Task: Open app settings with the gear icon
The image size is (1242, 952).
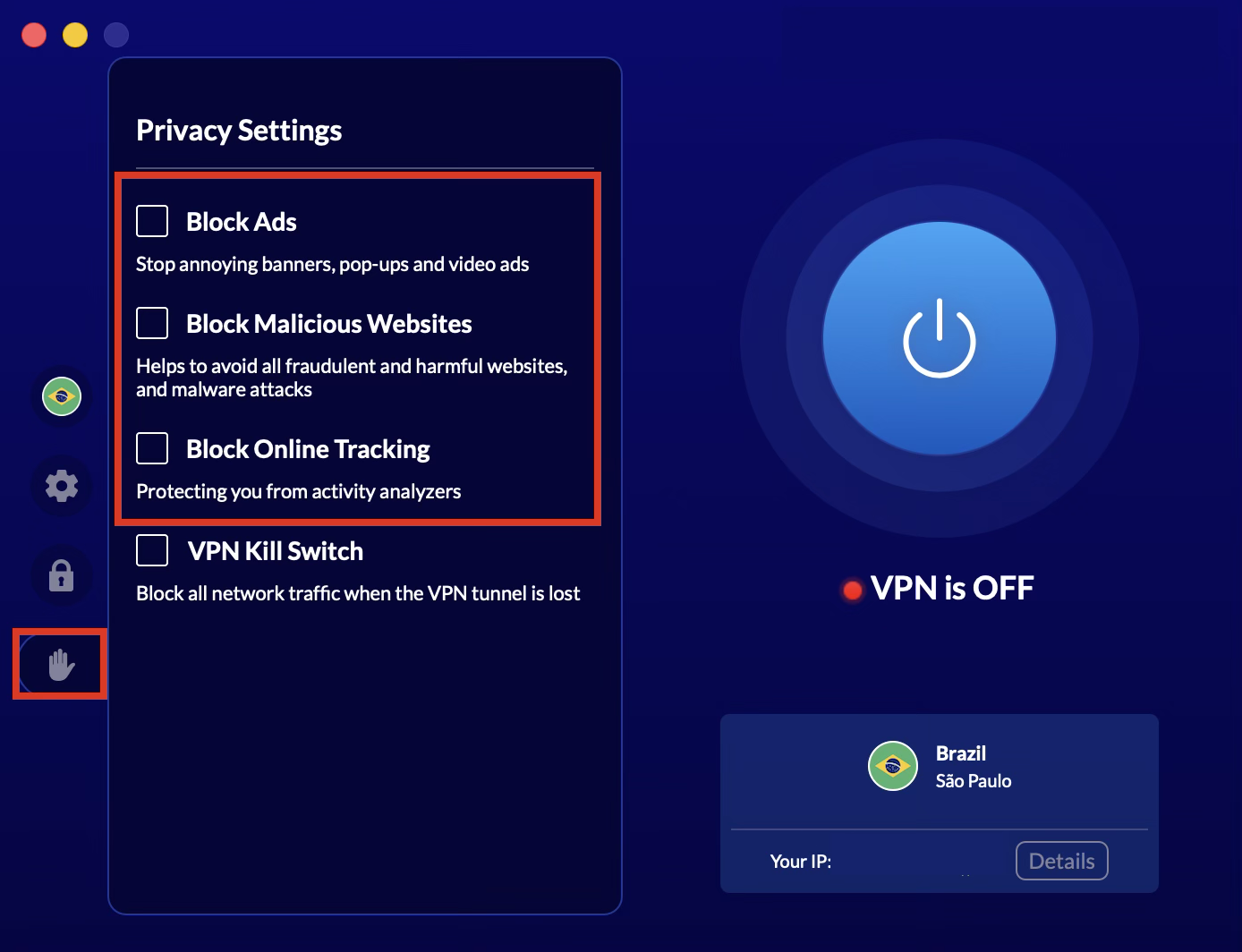Action: point(60,486)
